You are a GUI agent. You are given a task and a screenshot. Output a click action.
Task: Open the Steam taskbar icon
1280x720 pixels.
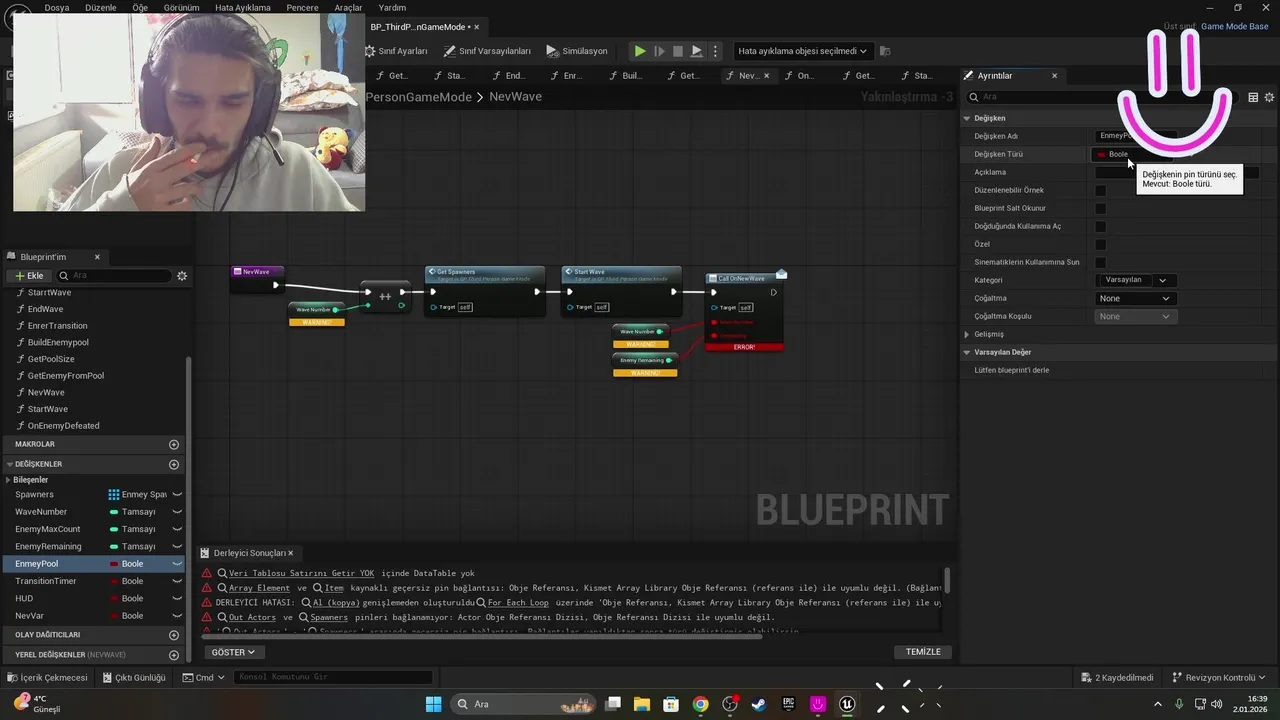pos(759,704)
